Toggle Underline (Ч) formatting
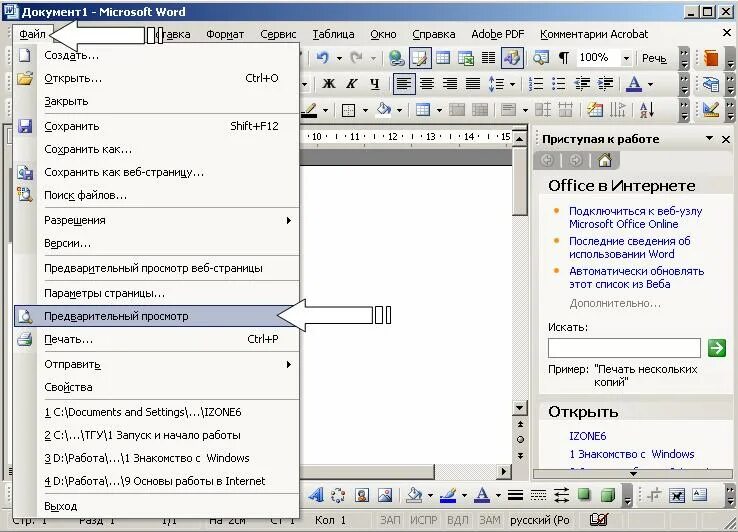 (x=375, y=84)
